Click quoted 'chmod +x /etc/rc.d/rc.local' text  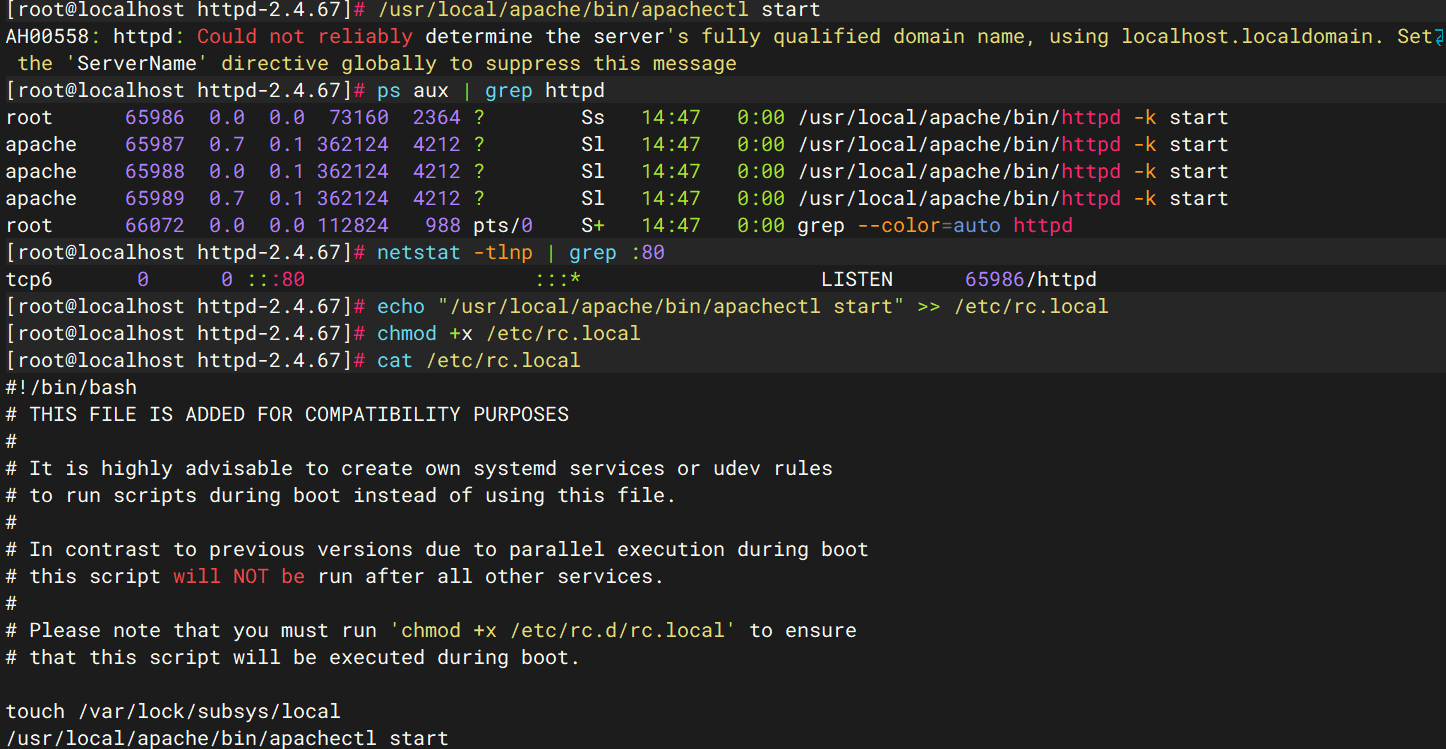tap(563, 631)
